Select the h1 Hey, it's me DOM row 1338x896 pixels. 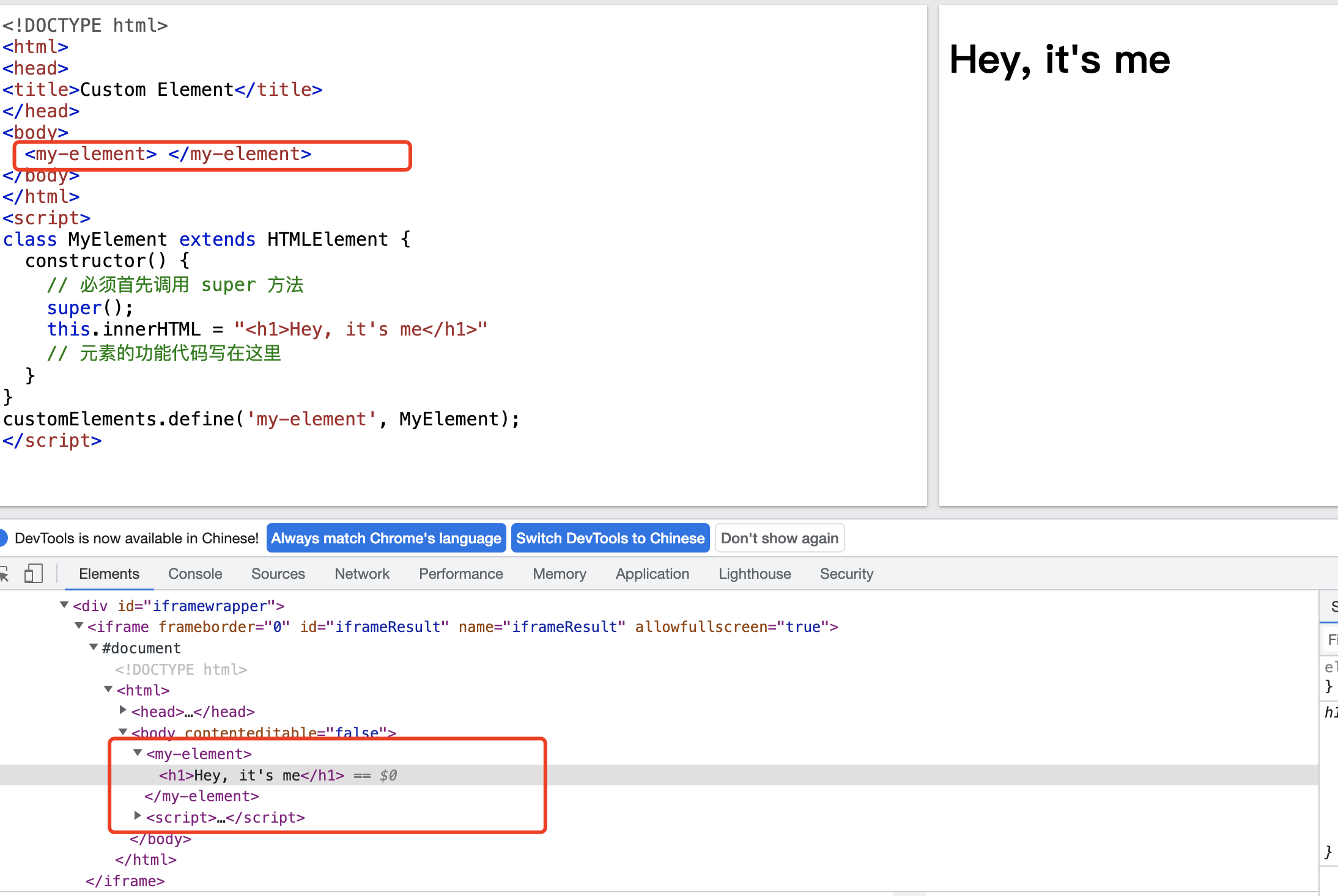point(659,775)
